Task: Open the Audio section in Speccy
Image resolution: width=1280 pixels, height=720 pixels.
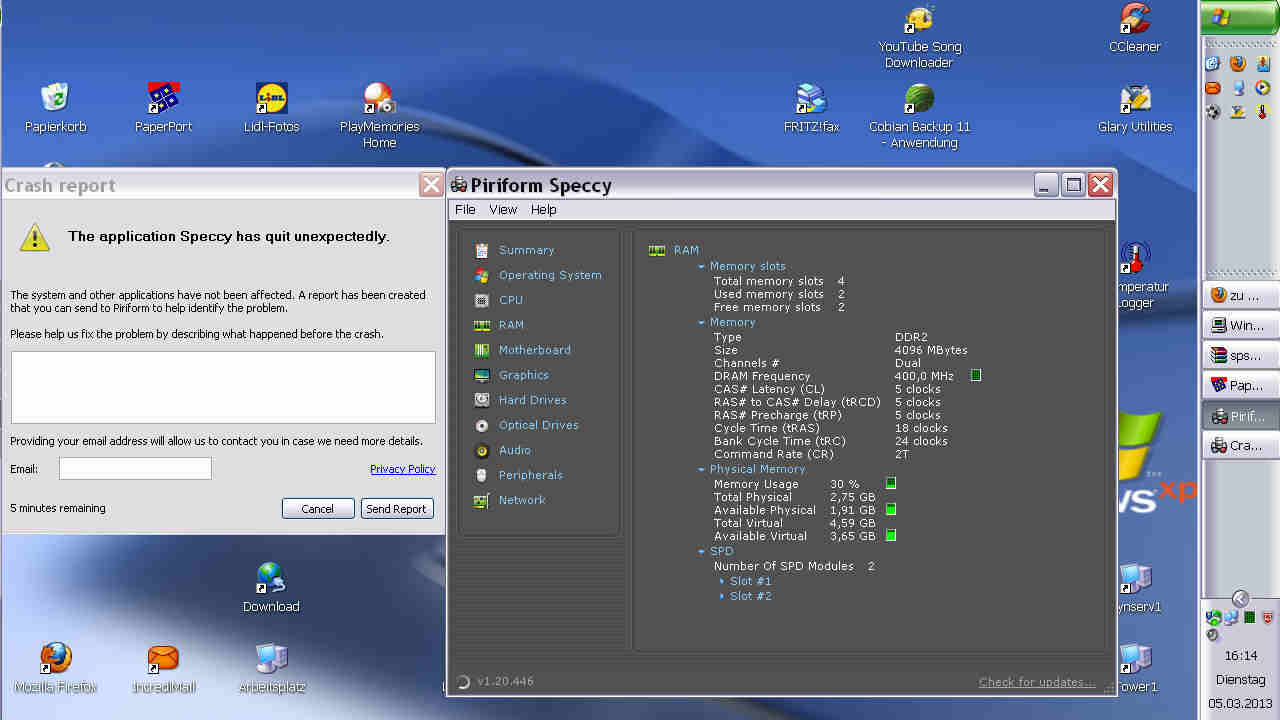Action: [514, 450]
